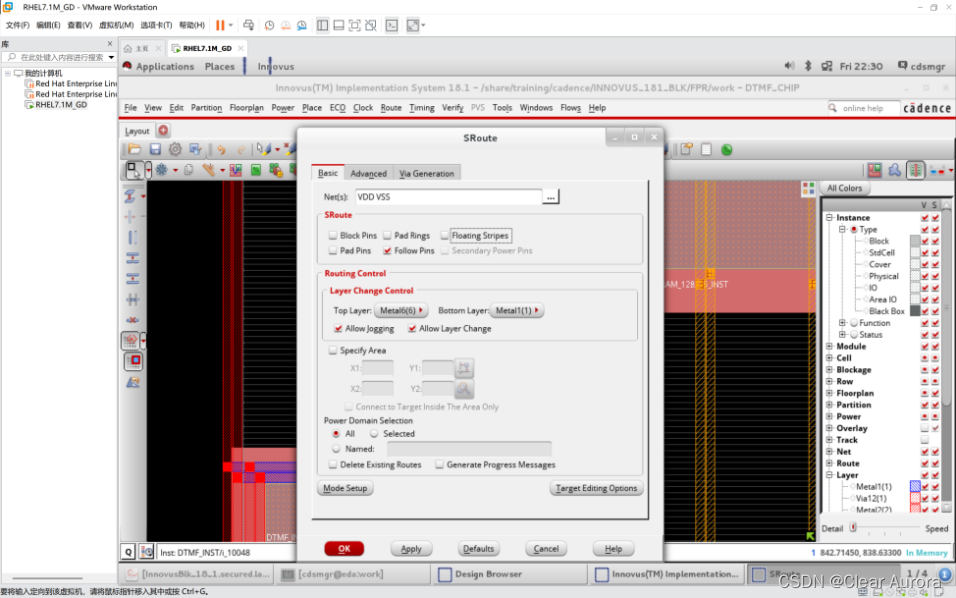Expand the Floorplan tree node
956x598 pixels.
click(829, 393)
